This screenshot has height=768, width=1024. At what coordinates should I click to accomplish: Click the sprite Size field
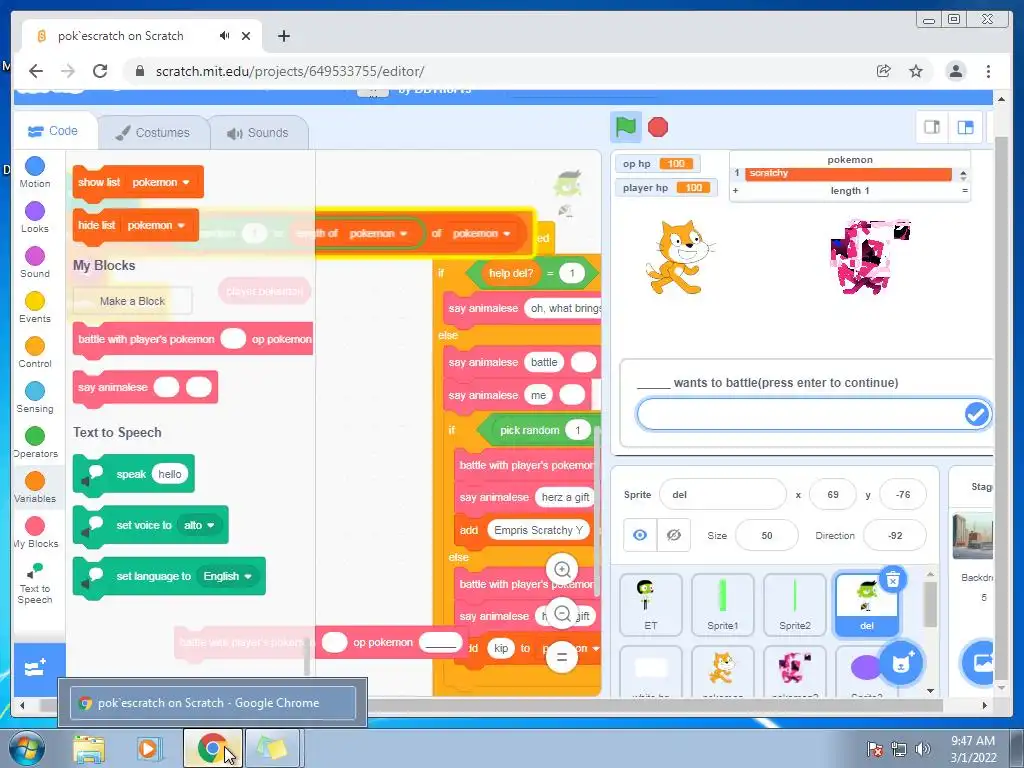(766, 536)
